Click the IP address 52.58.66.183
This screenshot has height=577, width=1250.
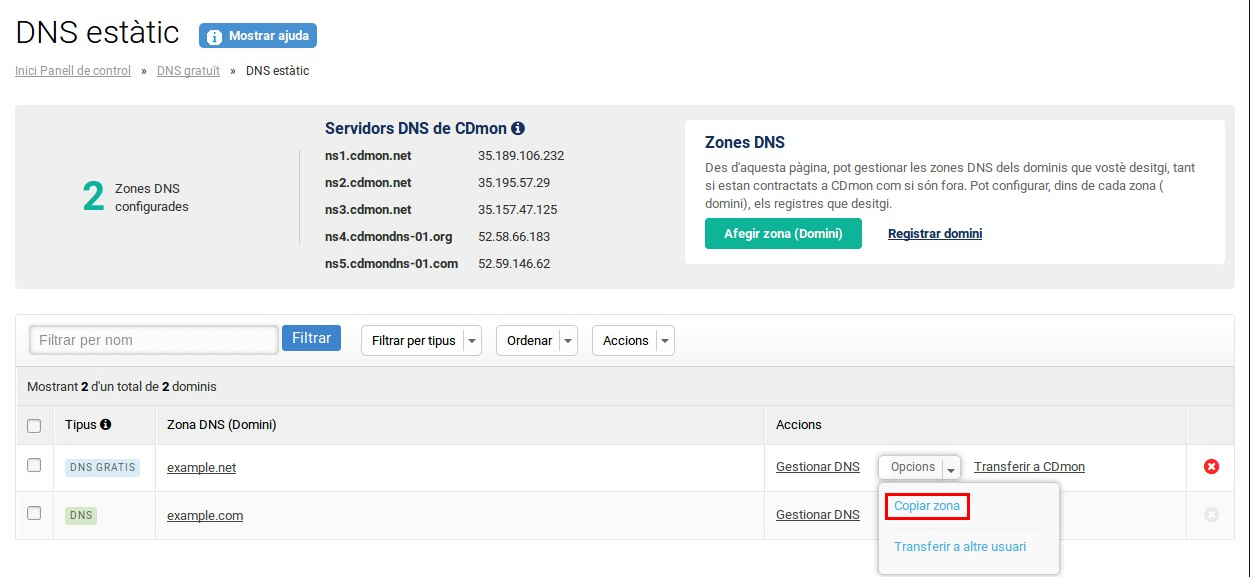pyautogui.click(x=514, y=237)
